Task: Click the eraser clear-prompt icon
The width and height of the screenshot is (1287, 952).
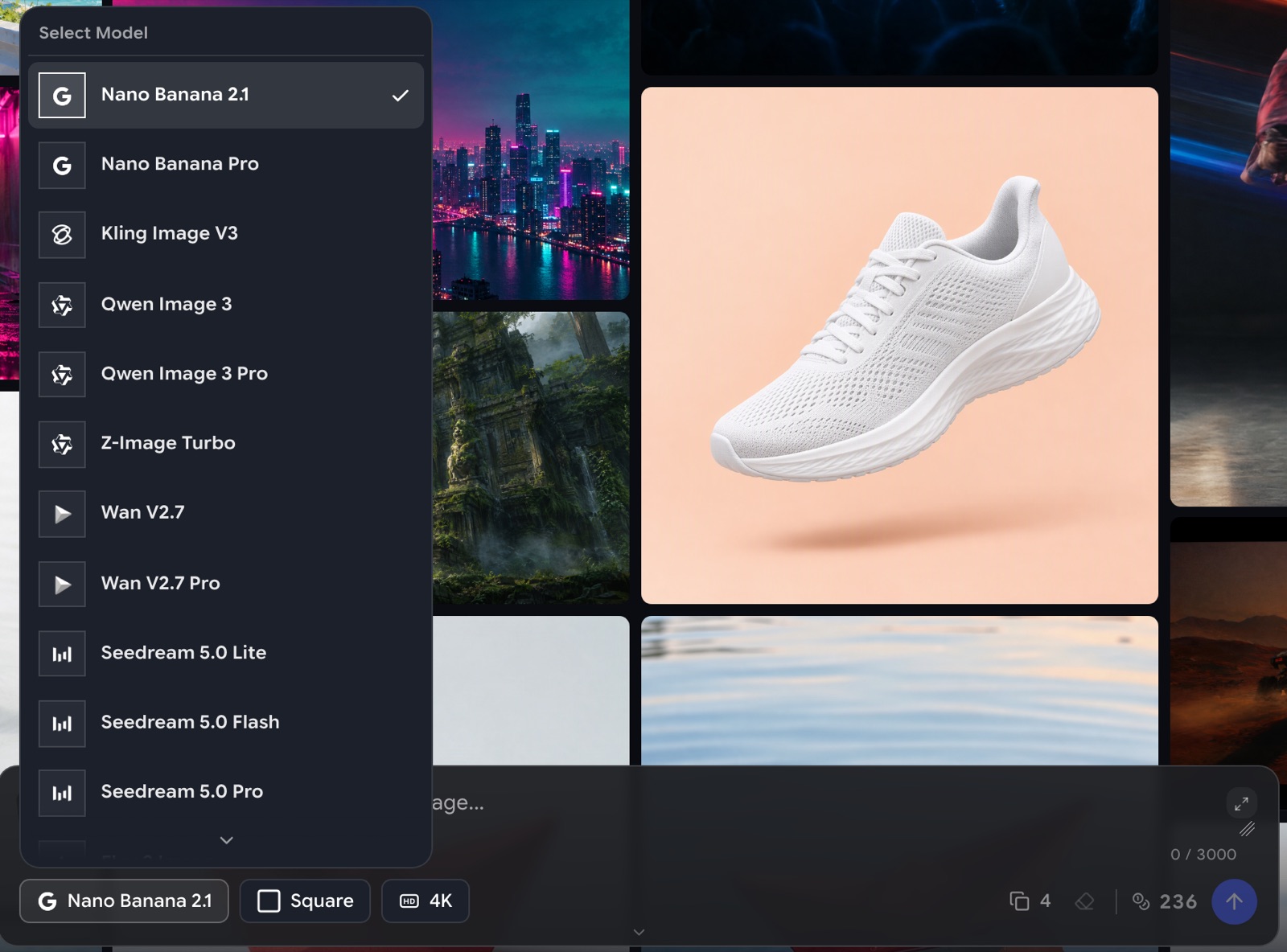Action: point(1084,901)
